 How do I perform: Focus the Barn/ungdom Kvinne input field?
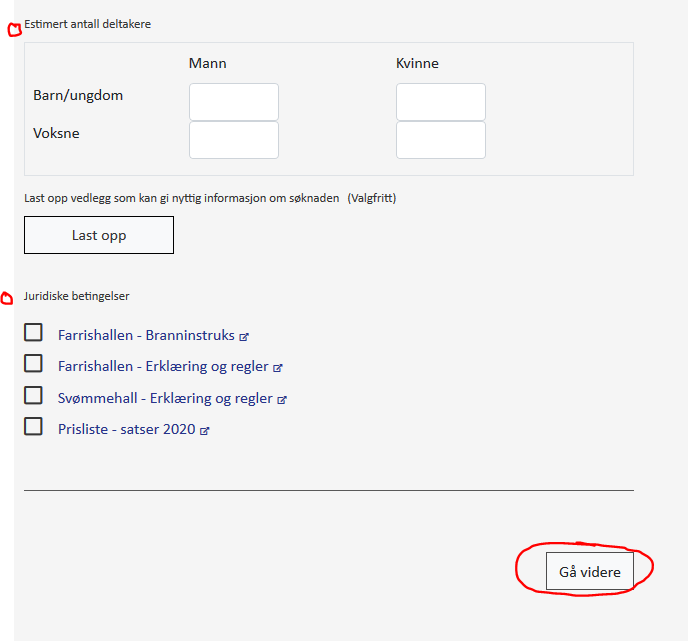(x=441, y=102)
